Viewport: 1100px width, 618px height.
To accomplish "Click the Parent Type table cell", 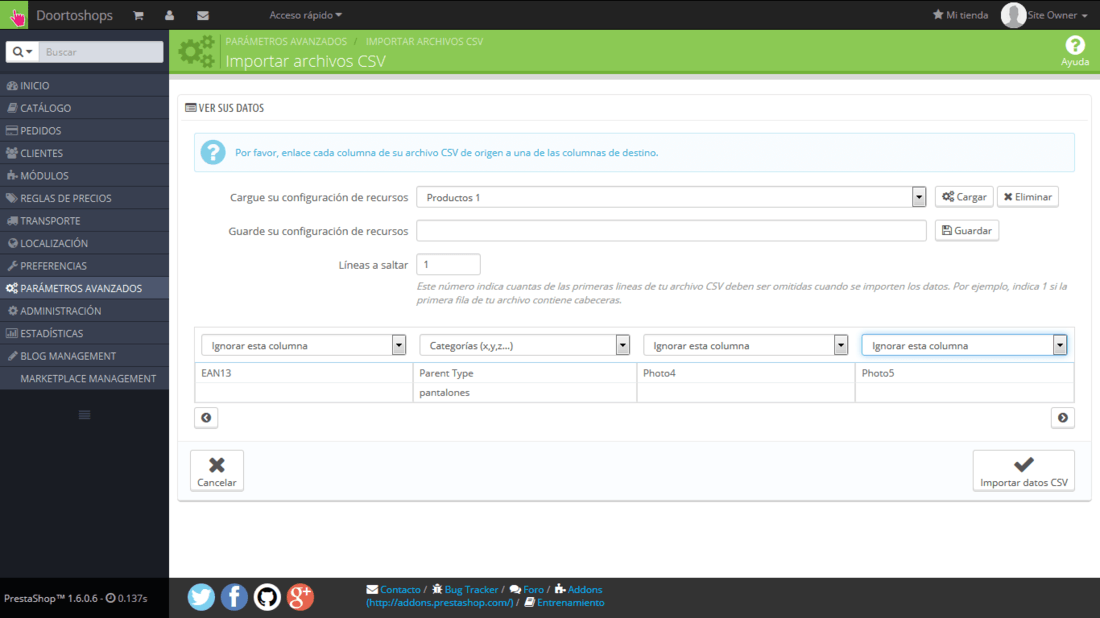I will [x=525, y=373].
